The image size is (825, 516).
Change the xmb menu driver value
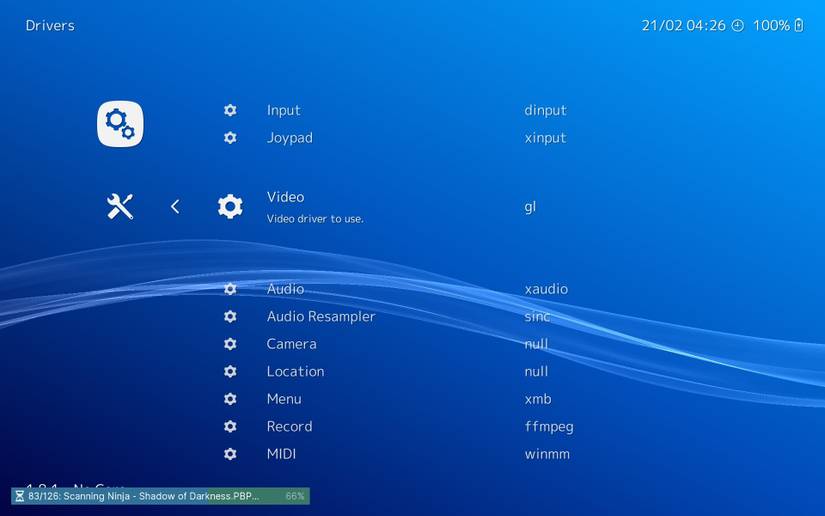pos(538,399)
